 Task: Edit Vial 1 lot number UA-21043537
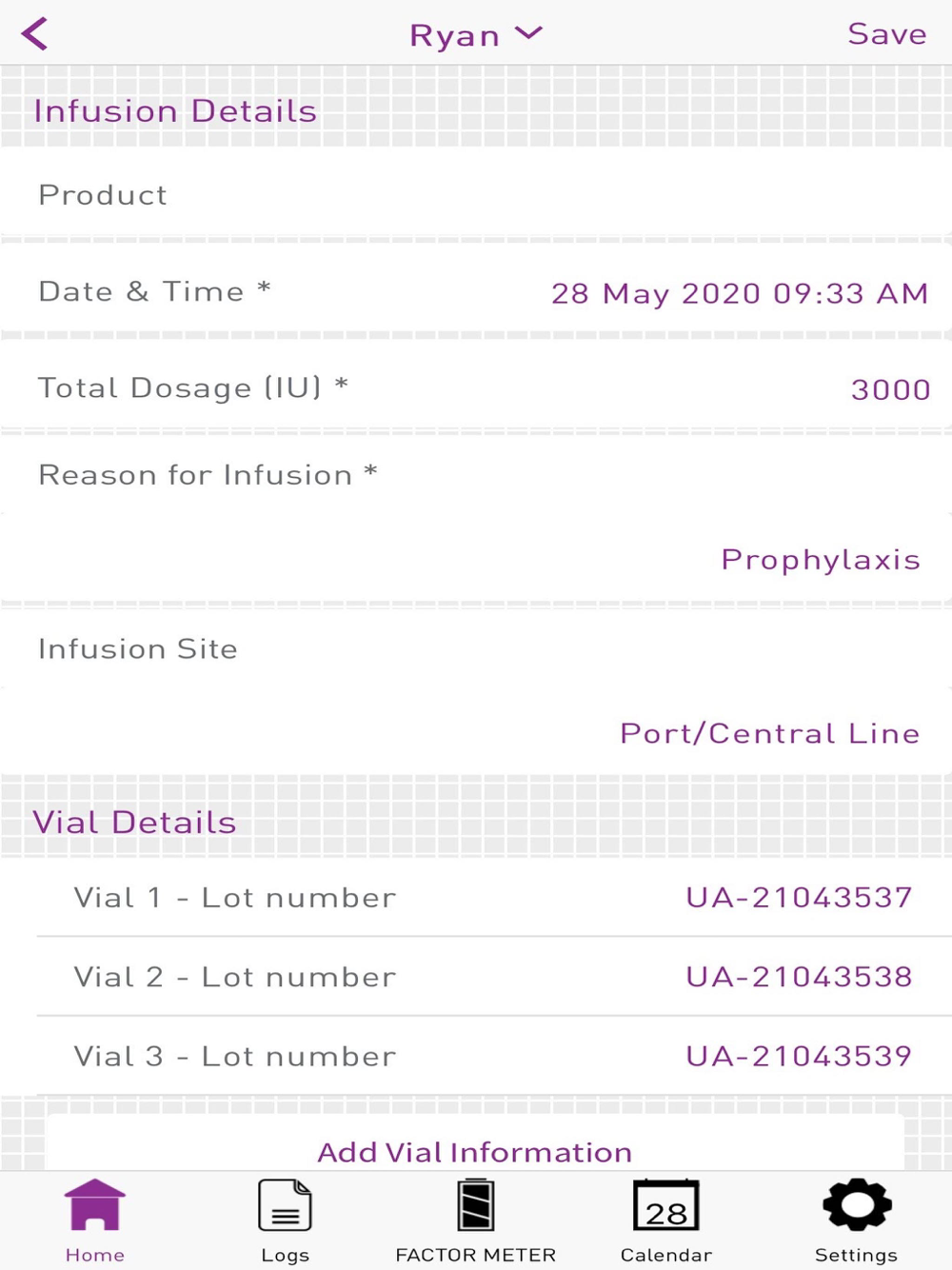pyautogui.click(x=799, y=897)
